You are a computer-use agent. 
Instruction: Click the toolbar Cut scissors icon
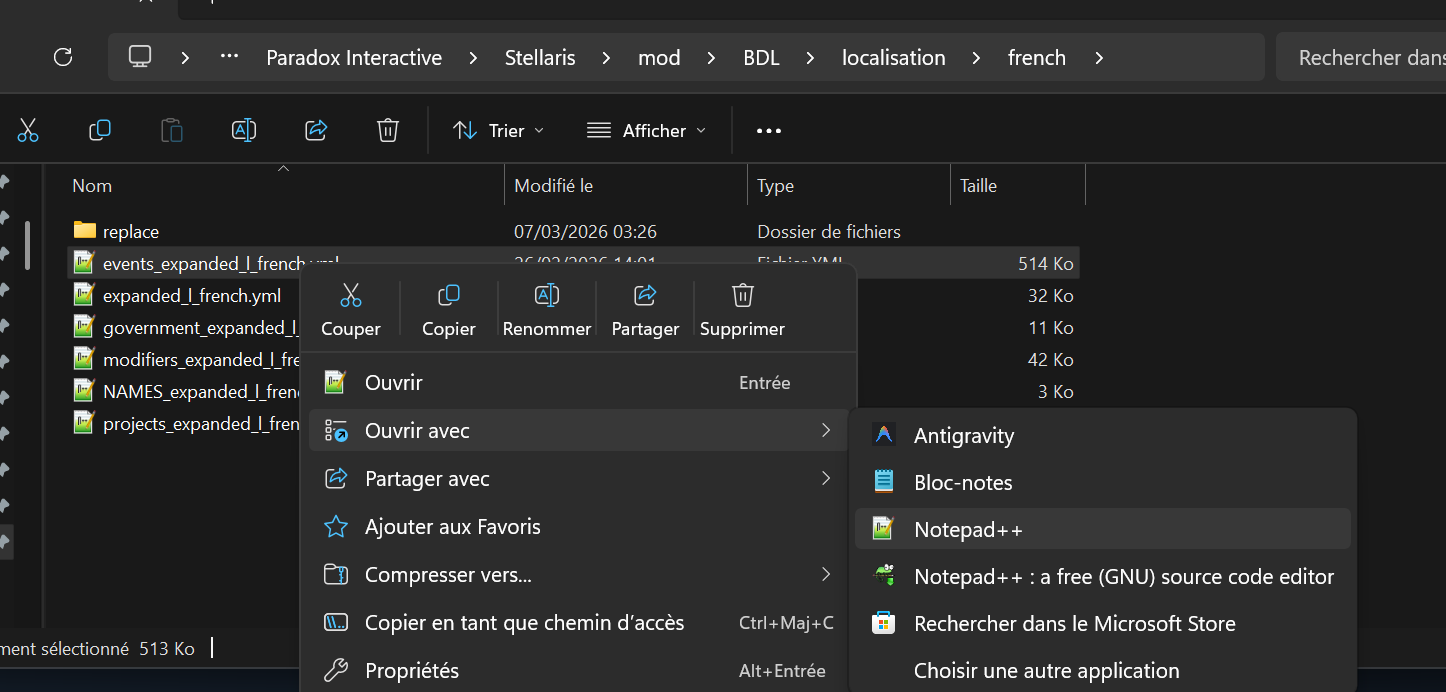pos(27,130)
